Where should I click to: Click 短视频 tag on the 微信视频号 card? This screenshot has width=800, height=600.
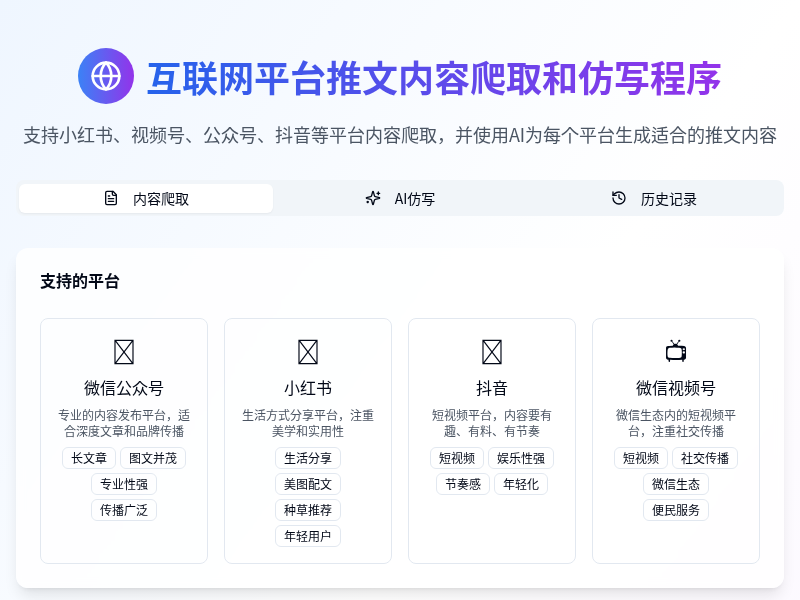pos(641,458)
